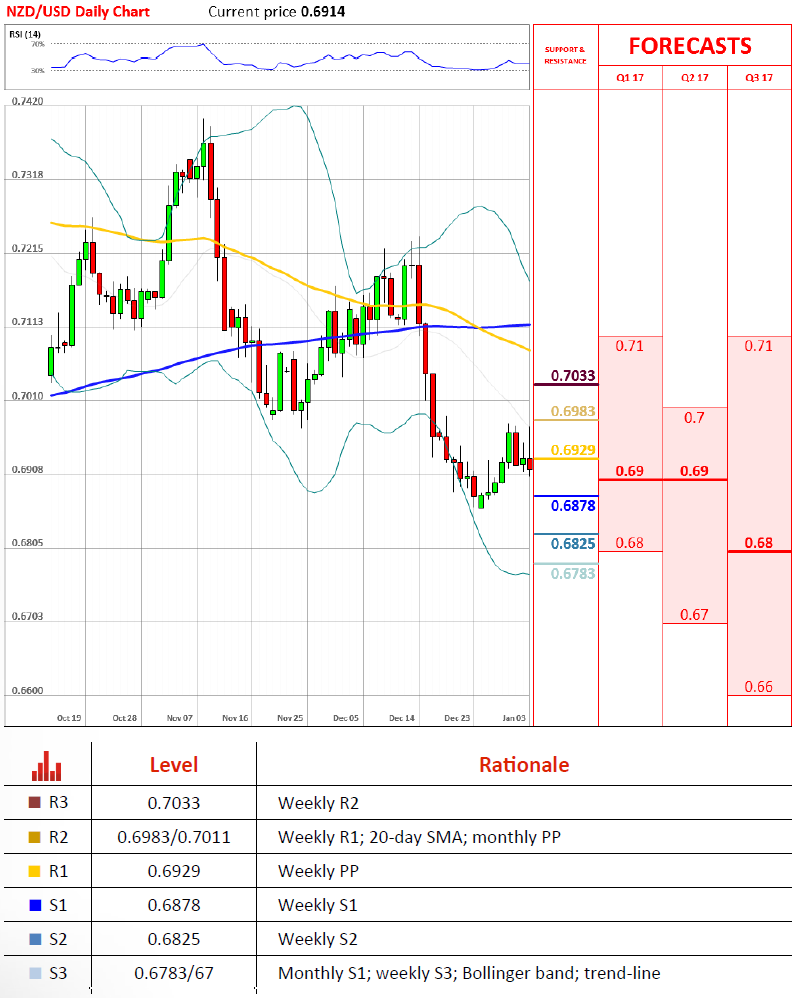The height and width of the screenshot is (998, 802).
Task: Click the S3 light blue color swatch
Action: click(35, 973)
